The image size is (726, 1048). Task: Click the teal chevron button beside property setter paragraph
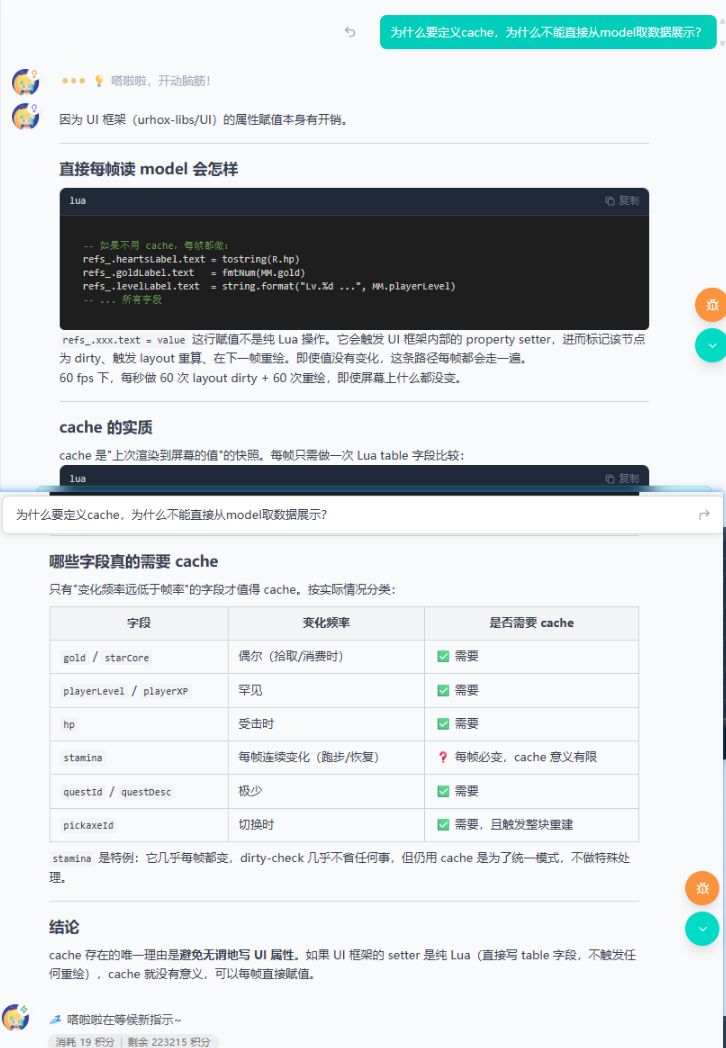point(711,346)
